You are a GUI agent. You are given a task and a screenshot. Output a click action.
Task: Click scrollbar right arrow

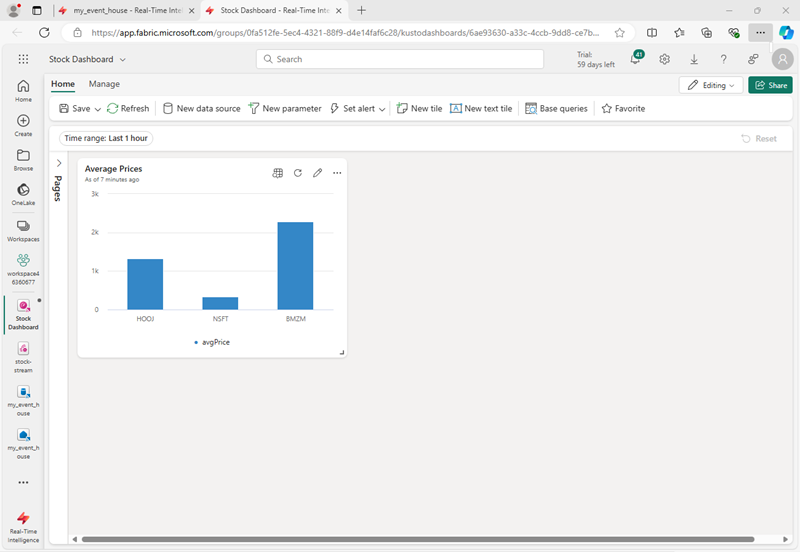pos(785,539)
